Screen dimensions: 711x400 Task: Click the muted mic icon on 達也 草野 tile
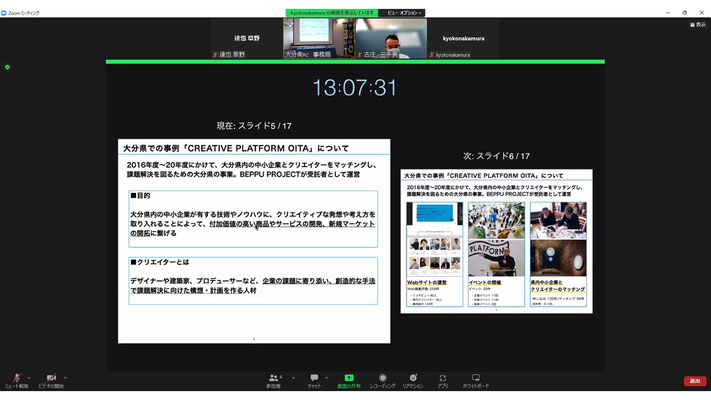click(x=215, y=54)
